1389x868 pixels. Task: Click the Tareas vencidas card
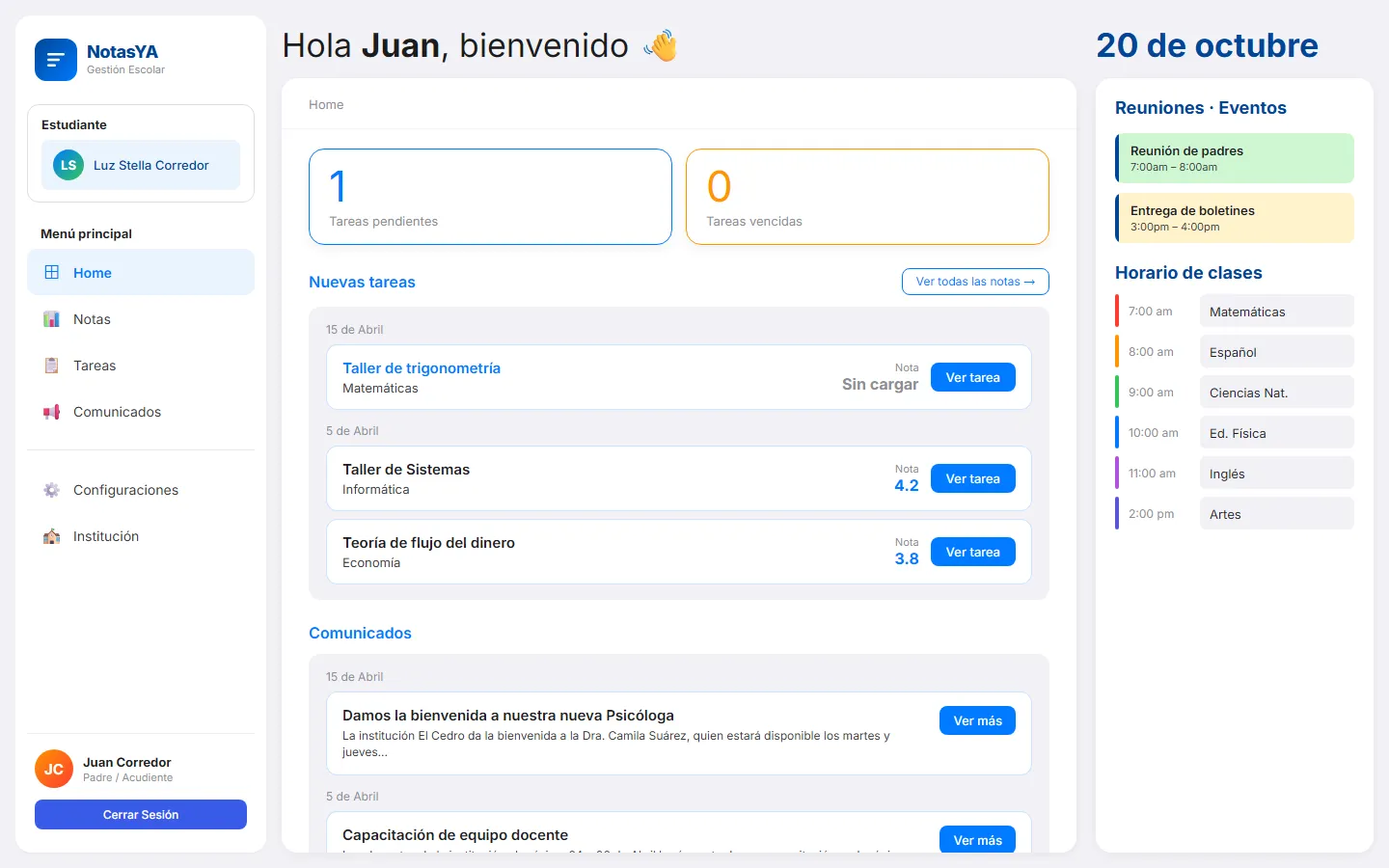point(867,197)
